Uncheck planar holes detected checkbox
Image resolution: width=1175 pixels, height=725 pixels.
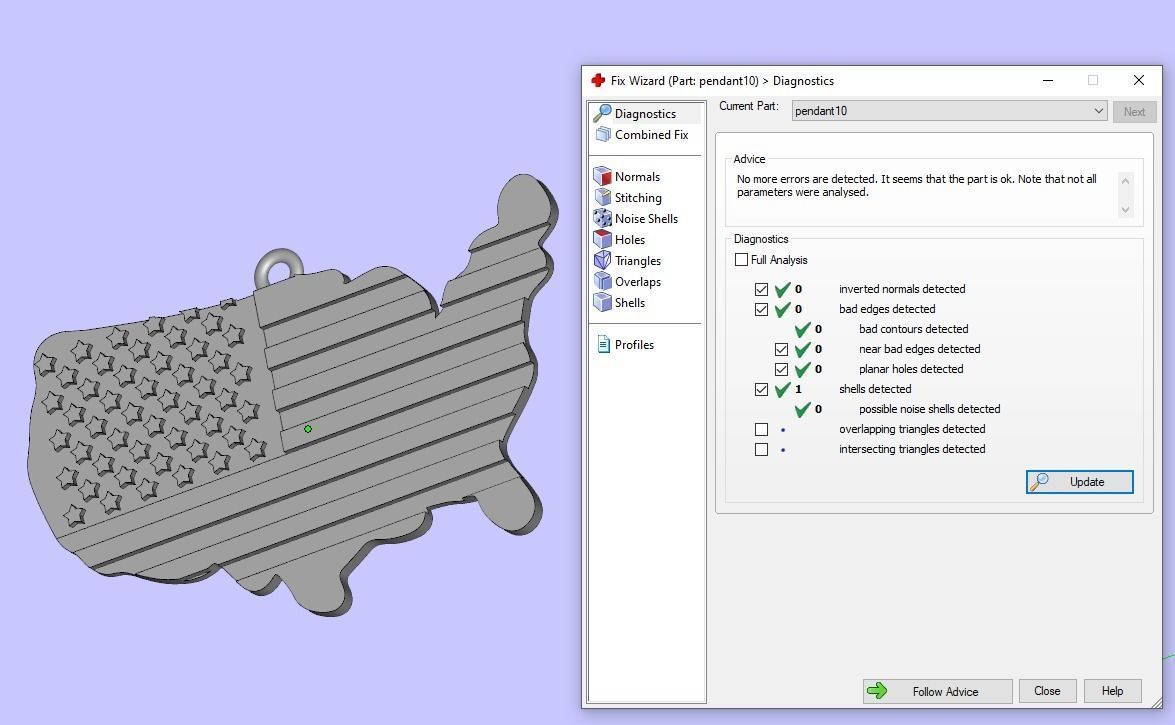tap(782, 370)
